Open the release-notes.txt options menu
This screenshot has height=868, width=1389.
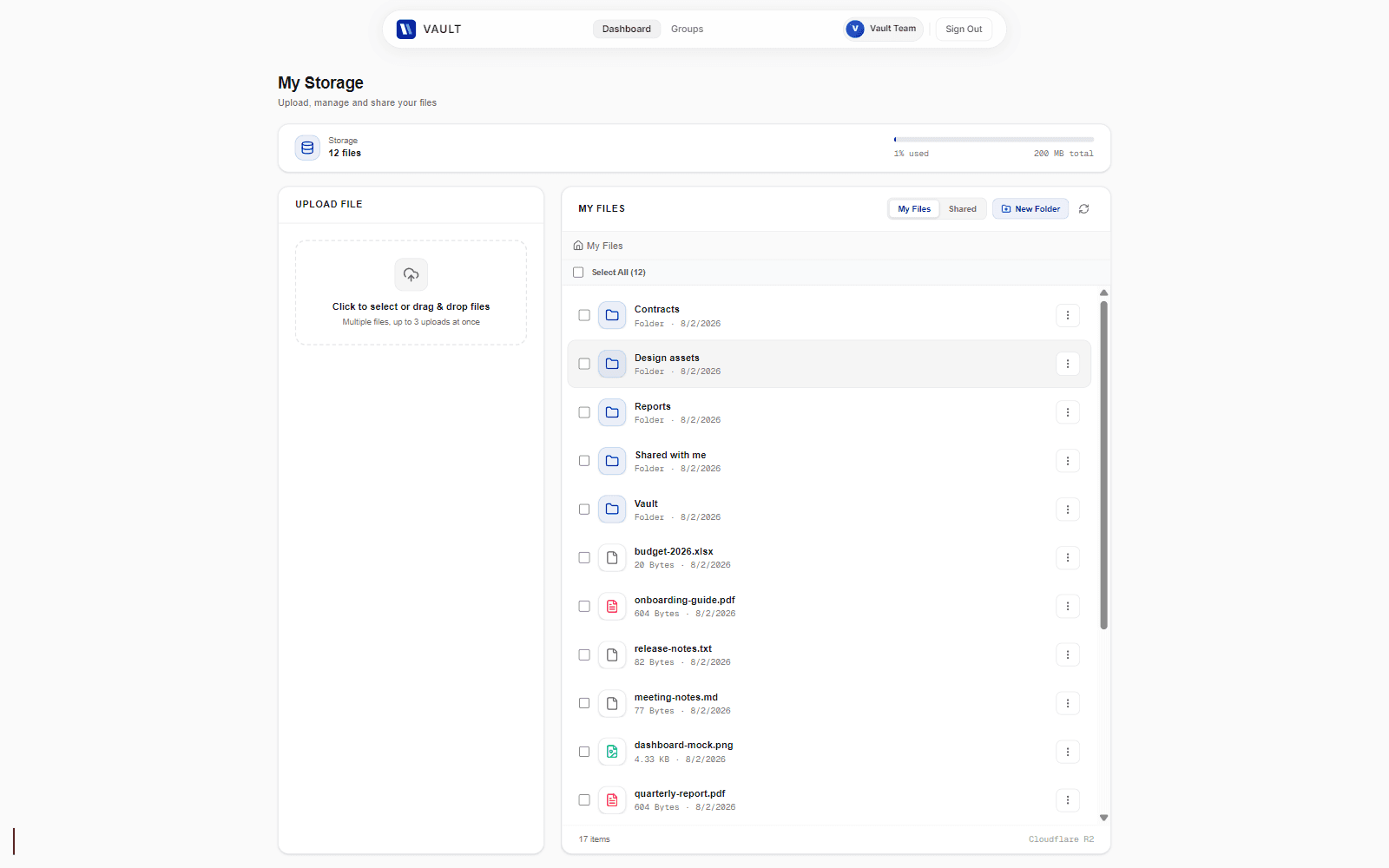(x=1068, y=655)
